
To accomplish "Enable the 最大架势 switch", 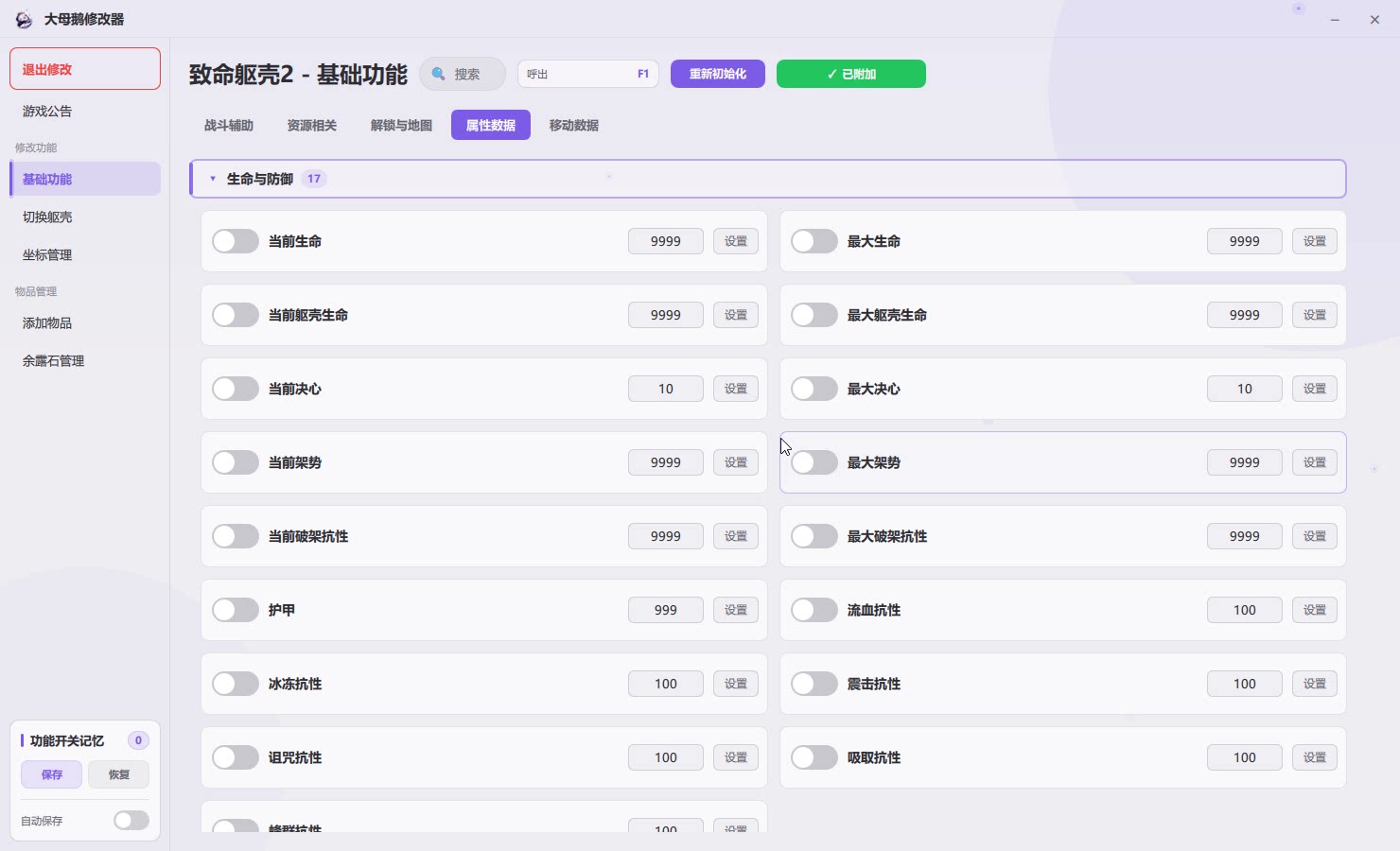I will click(814, 462).
